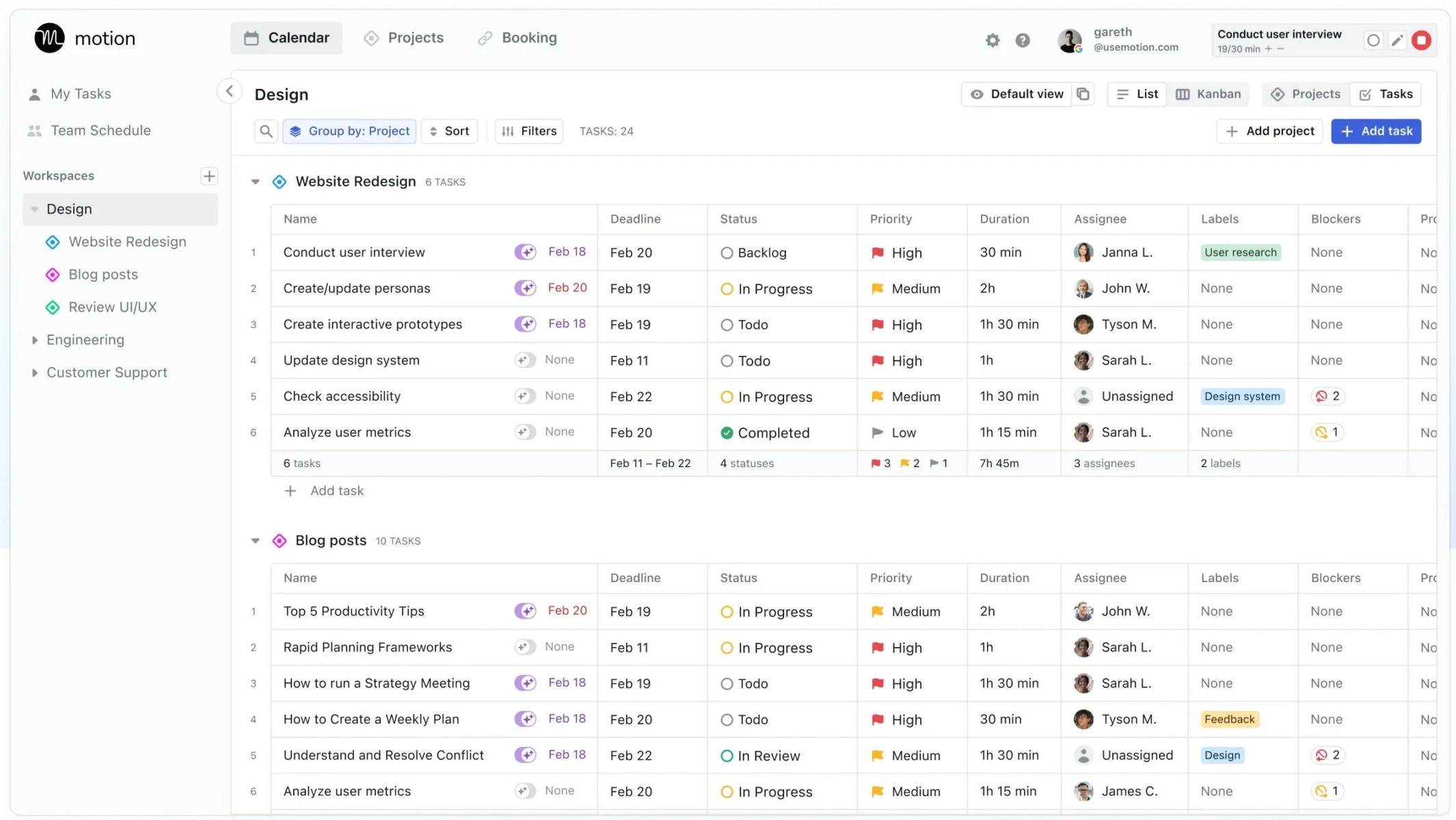
Task: Click the Backlog status circle on Conduct user interview
Action: pos(727,252)
